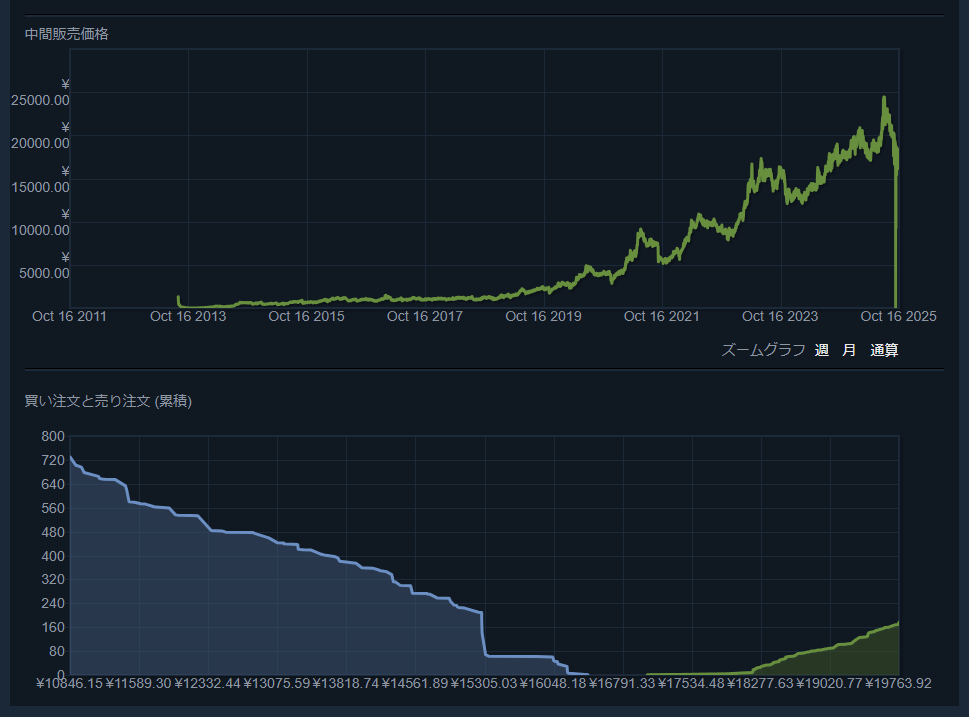Click the Oct 16 2023 date label

(780, 317)
